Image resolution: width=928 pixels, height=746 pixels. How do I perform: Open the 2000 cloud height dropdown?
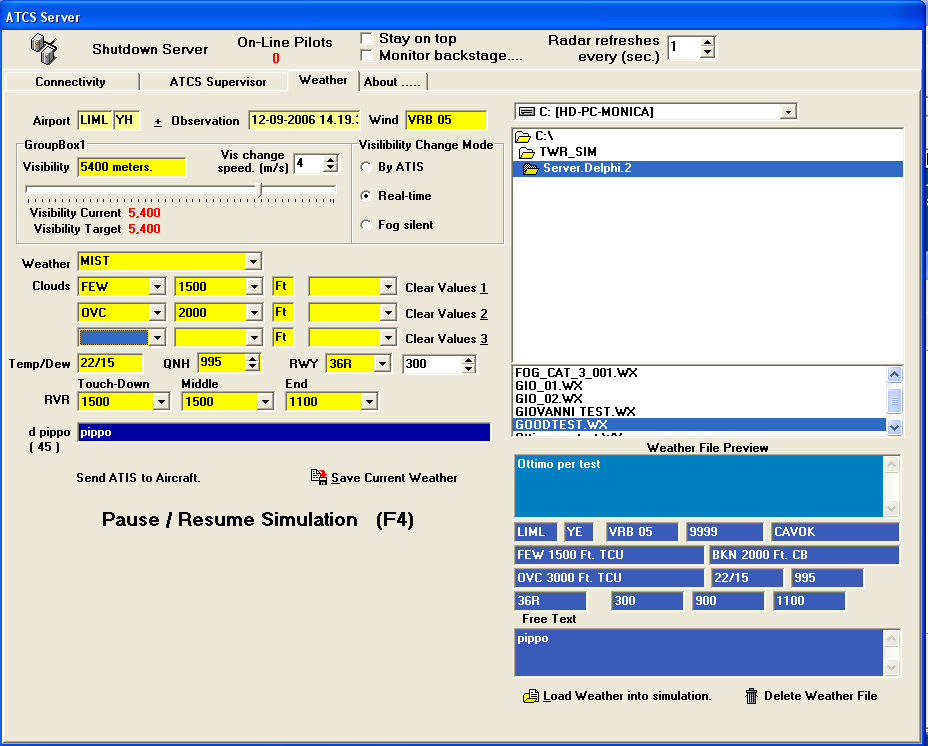[254, 313]
